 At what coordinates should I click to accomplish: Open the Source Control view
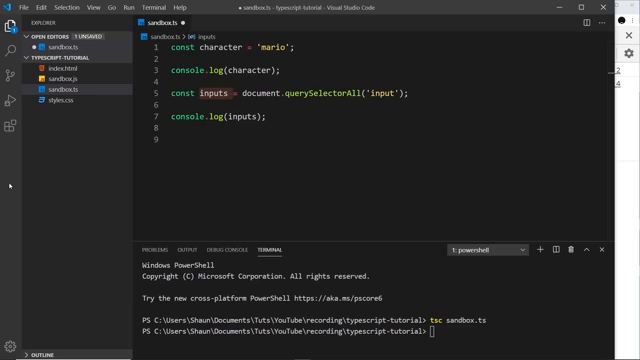[x=10, y=76]
